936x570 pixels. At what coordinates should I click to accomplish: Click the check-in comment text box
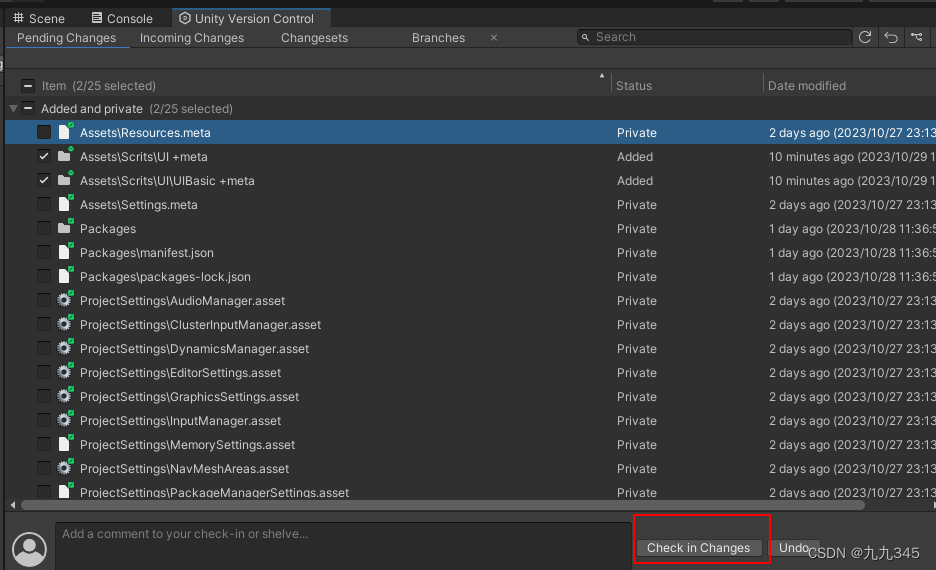343,546
